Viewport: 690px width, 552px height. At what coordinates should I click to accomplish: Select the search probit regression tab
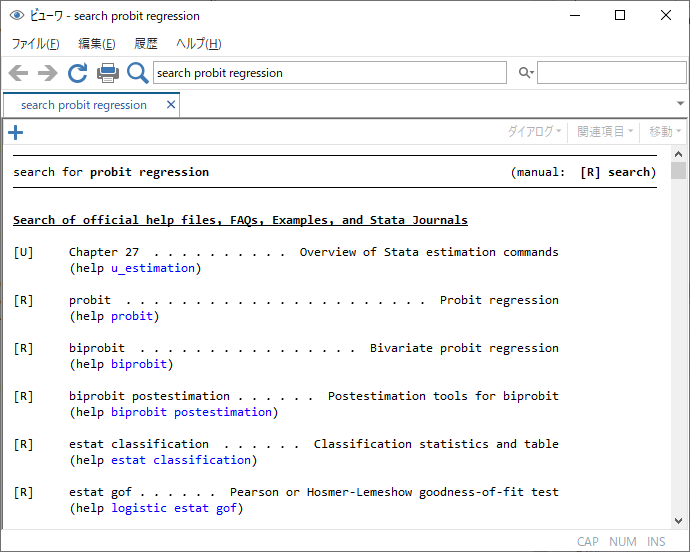point(84,105)
